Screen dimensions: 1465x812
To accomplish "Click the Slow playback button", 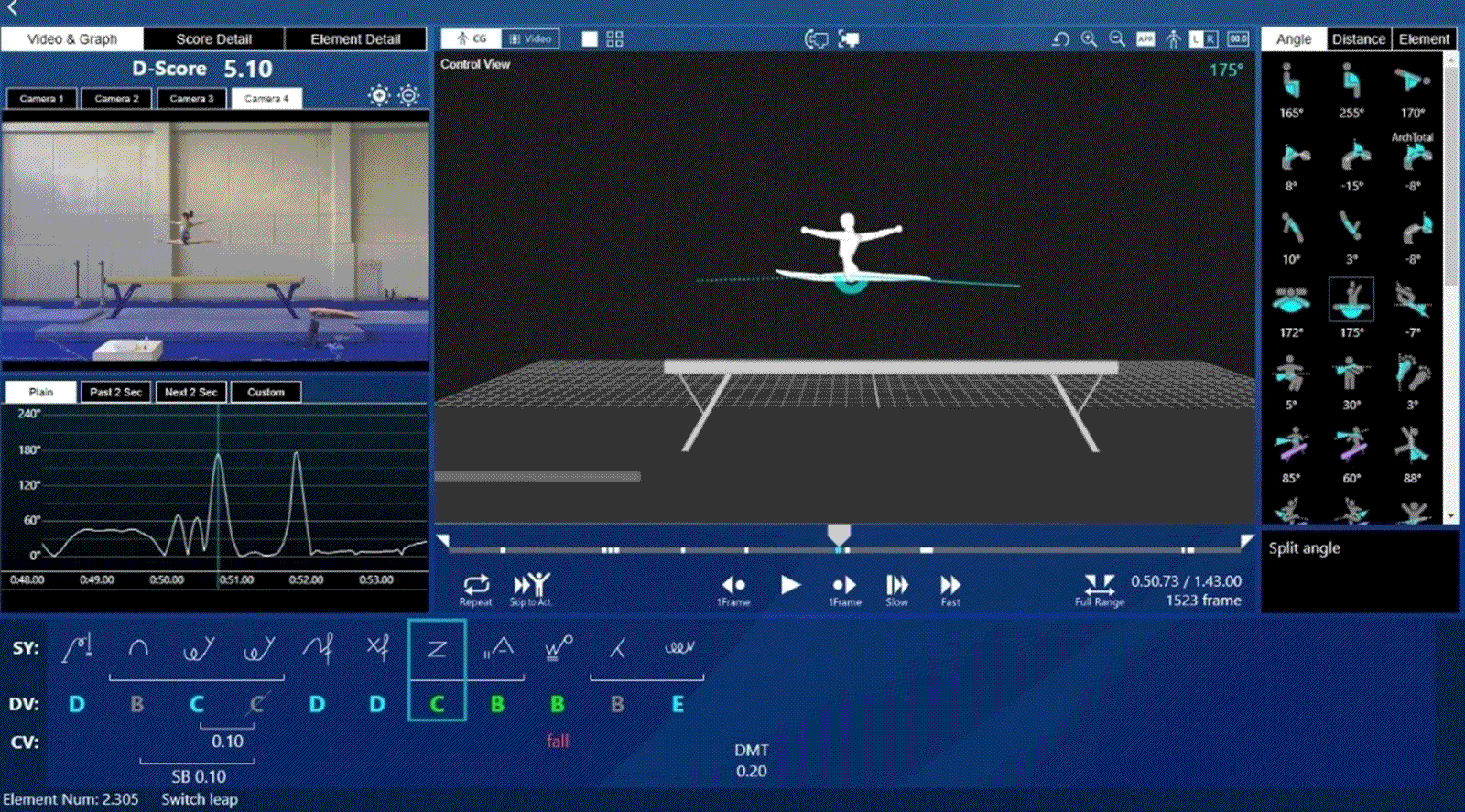I will click(x=897, y=590).
